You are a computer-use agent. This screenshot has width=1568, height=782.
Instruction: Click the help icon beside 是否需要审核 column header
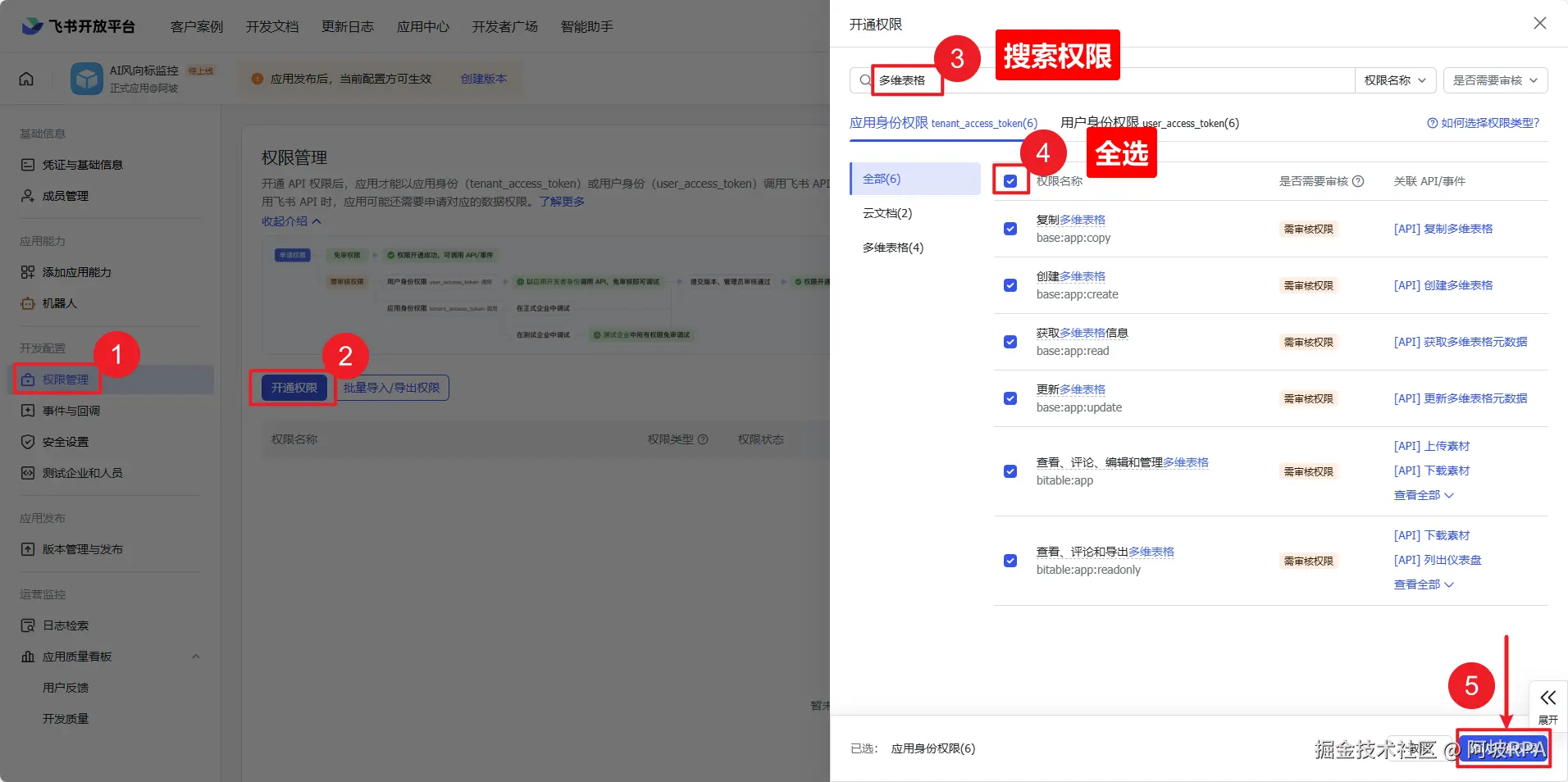[x=1358, y=181]
